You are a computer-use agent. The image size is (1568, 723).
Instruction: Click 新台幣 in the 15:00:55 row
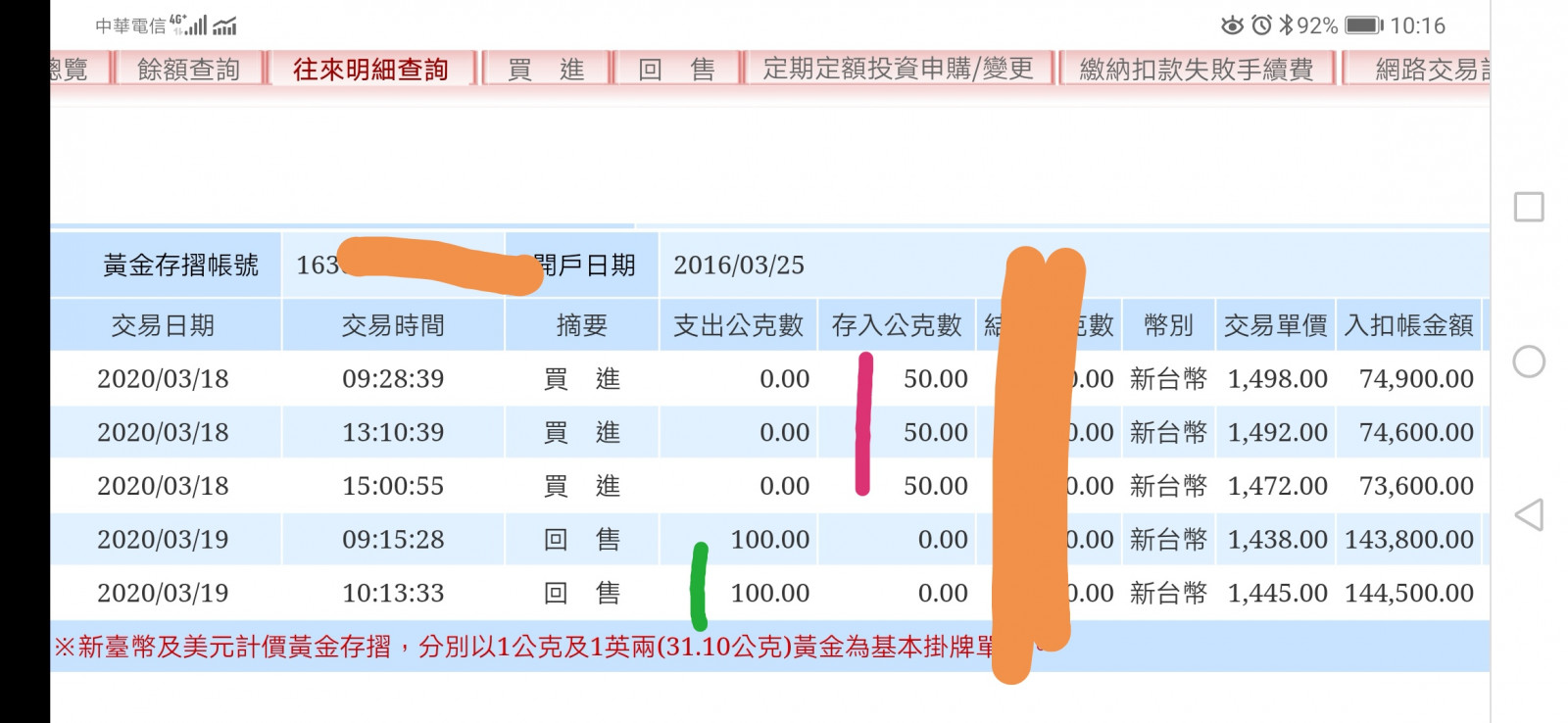(1168, 486)
